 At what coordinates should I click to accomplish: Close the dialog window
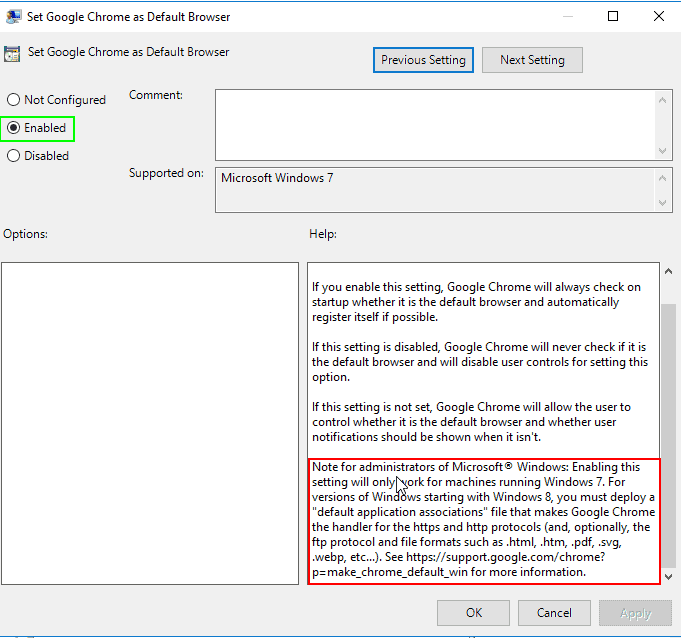tap(658, 17)
